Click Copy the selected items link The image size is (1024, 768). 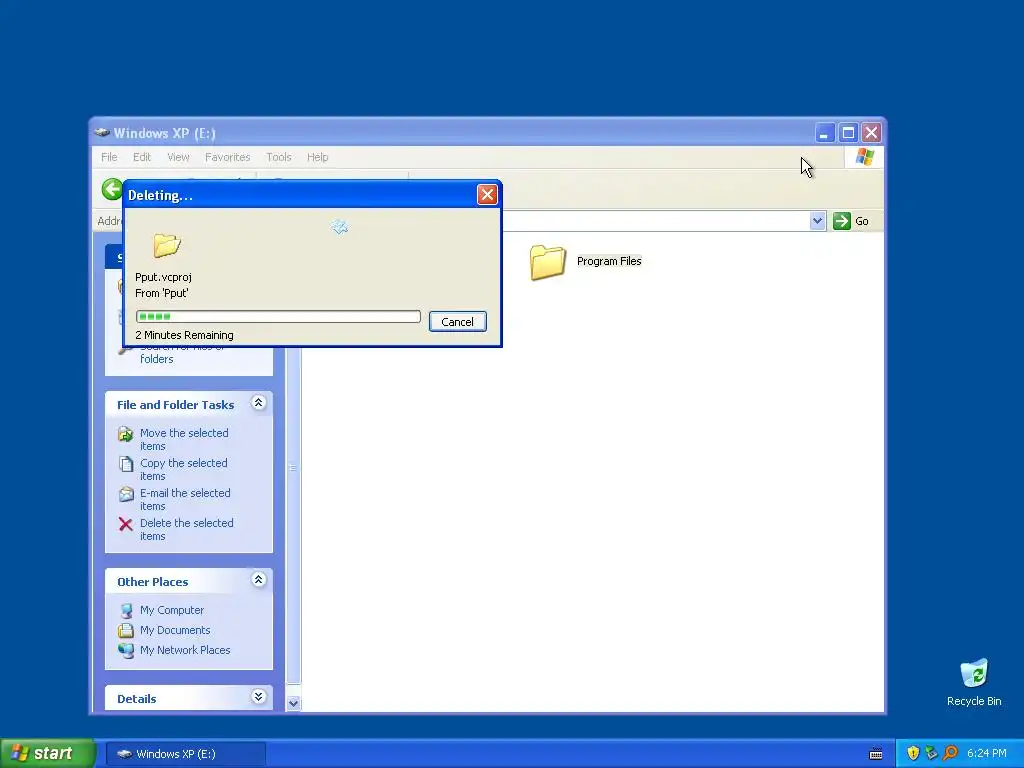[x=184, y=470]
